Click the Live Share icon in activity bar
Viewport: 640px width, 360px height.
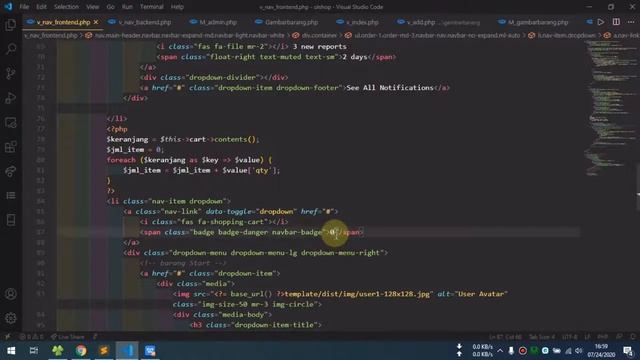pyautogui.click(x=11, y=171)
